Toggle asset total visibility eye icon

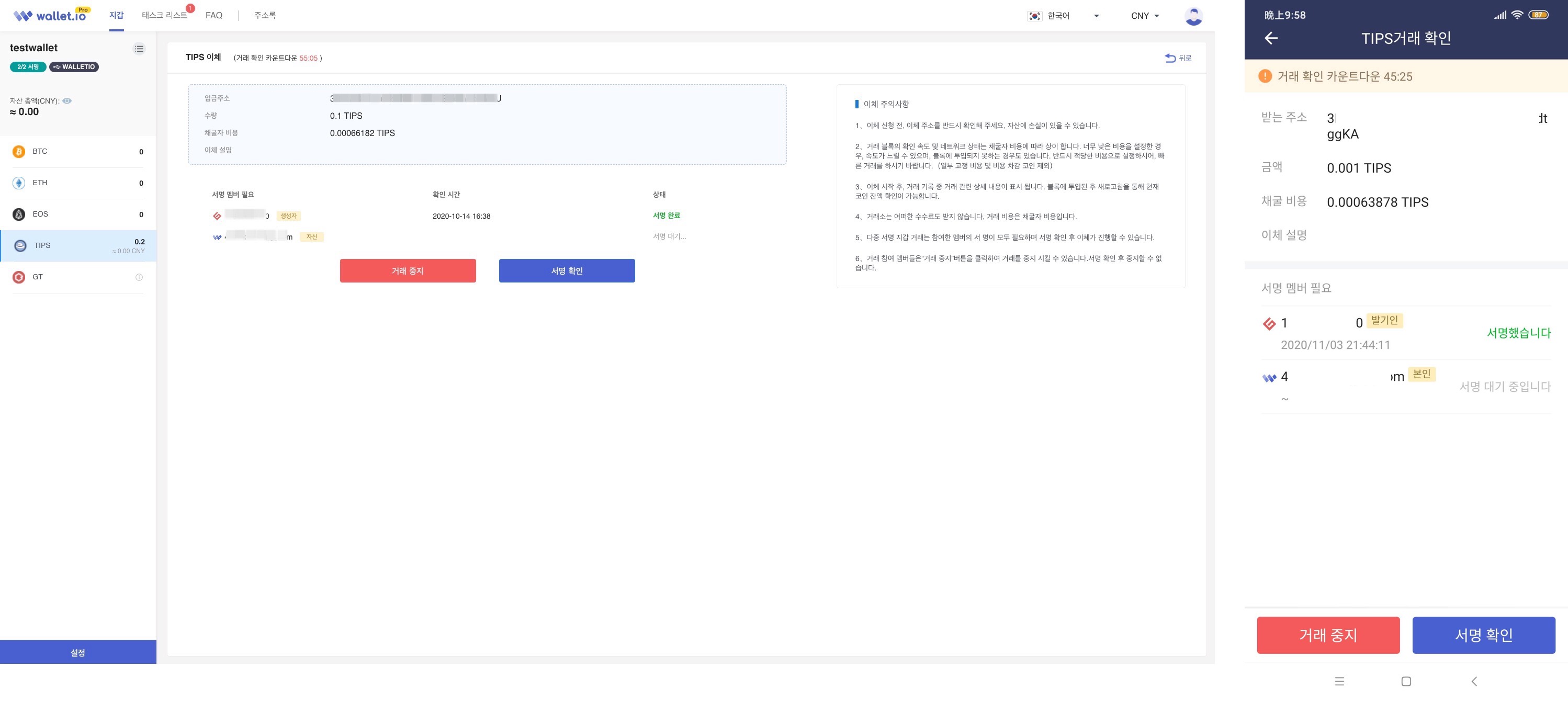tap(67, 101)
